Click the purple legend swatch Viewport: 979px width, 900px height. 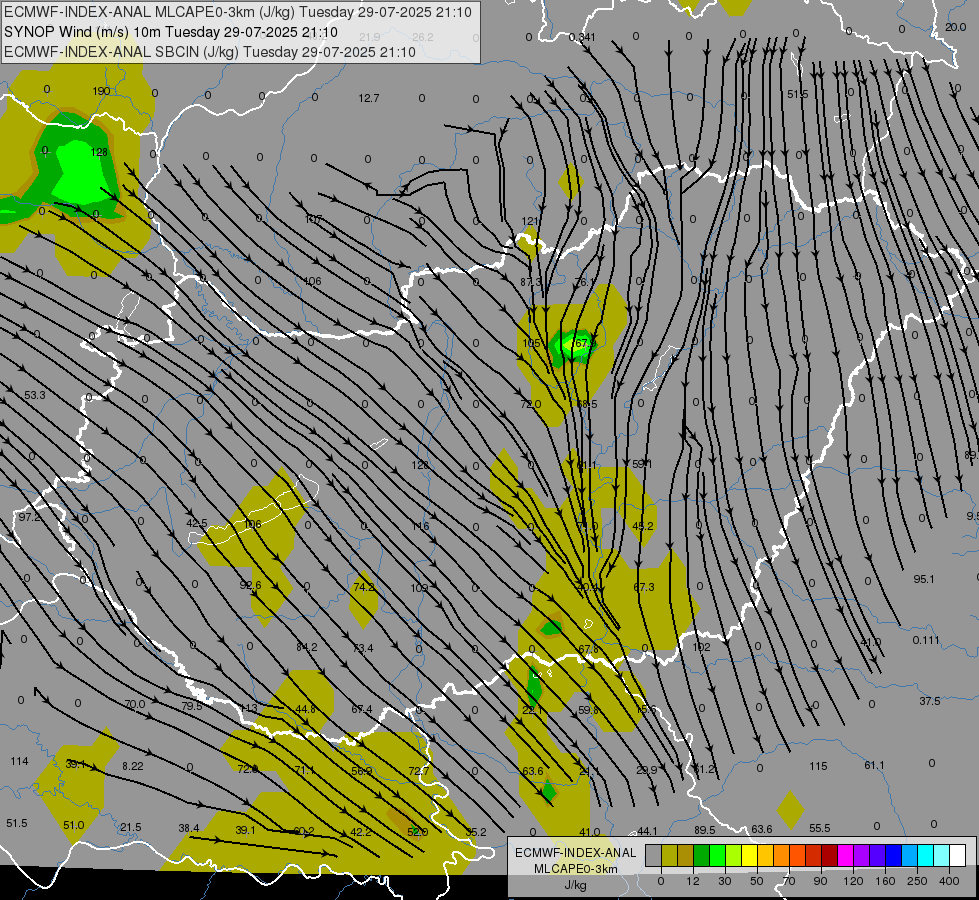pyautogui.click(x=862, y=856)
